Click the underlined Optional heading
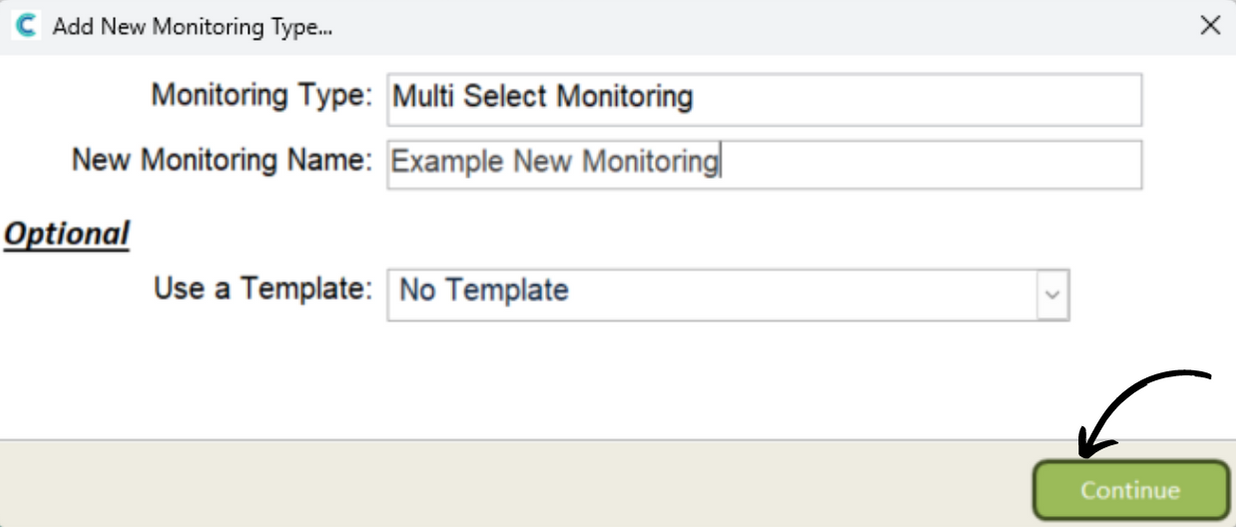1236x527 pixels. (67, 234)
